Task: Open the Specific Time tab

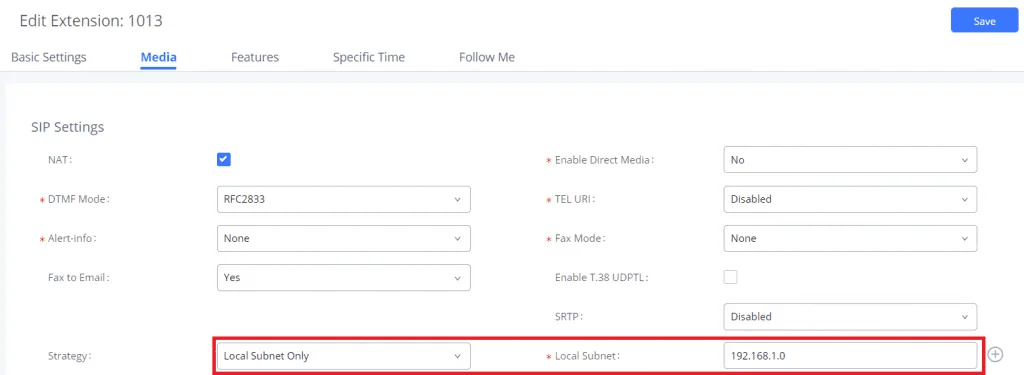Action: pyautogui.click(x=369, y=57)
